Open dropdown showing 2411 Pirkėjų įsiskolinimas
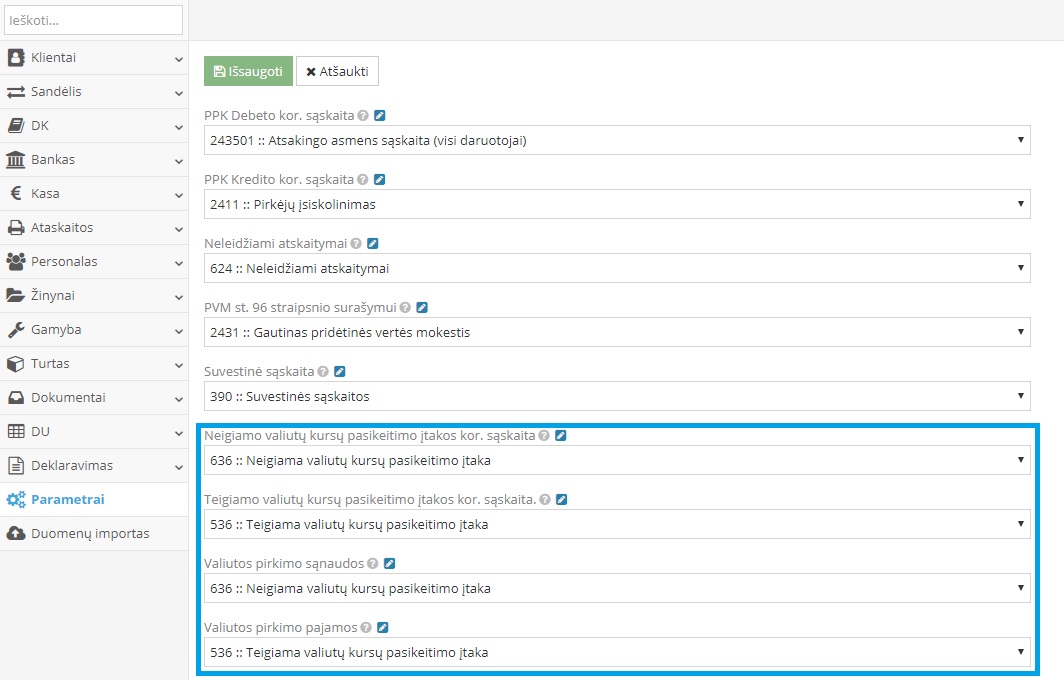The height and width of the screenshot is (680, 1064). pos(616,204)
